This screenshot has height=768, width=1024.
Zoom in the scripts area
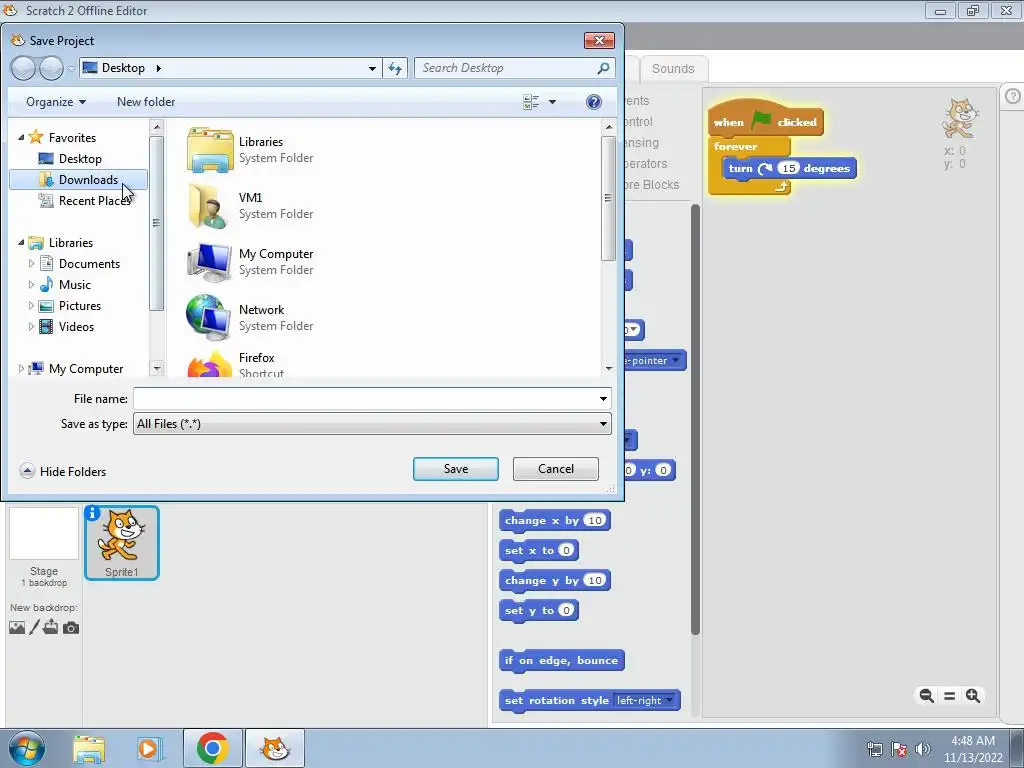tap(973, 696)
